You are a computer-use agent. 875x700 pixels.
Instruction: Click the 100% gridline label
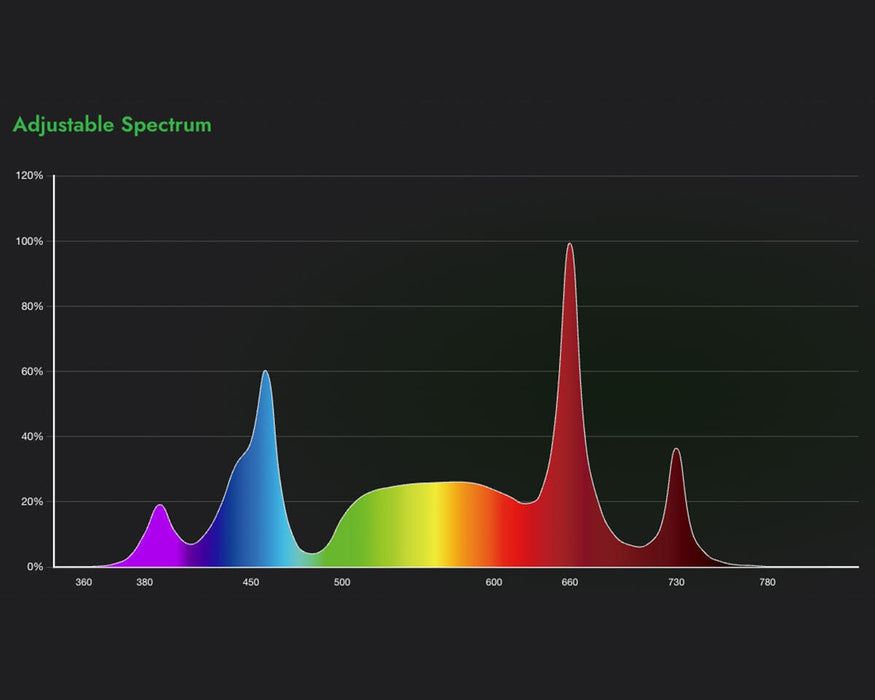[30, 241]
